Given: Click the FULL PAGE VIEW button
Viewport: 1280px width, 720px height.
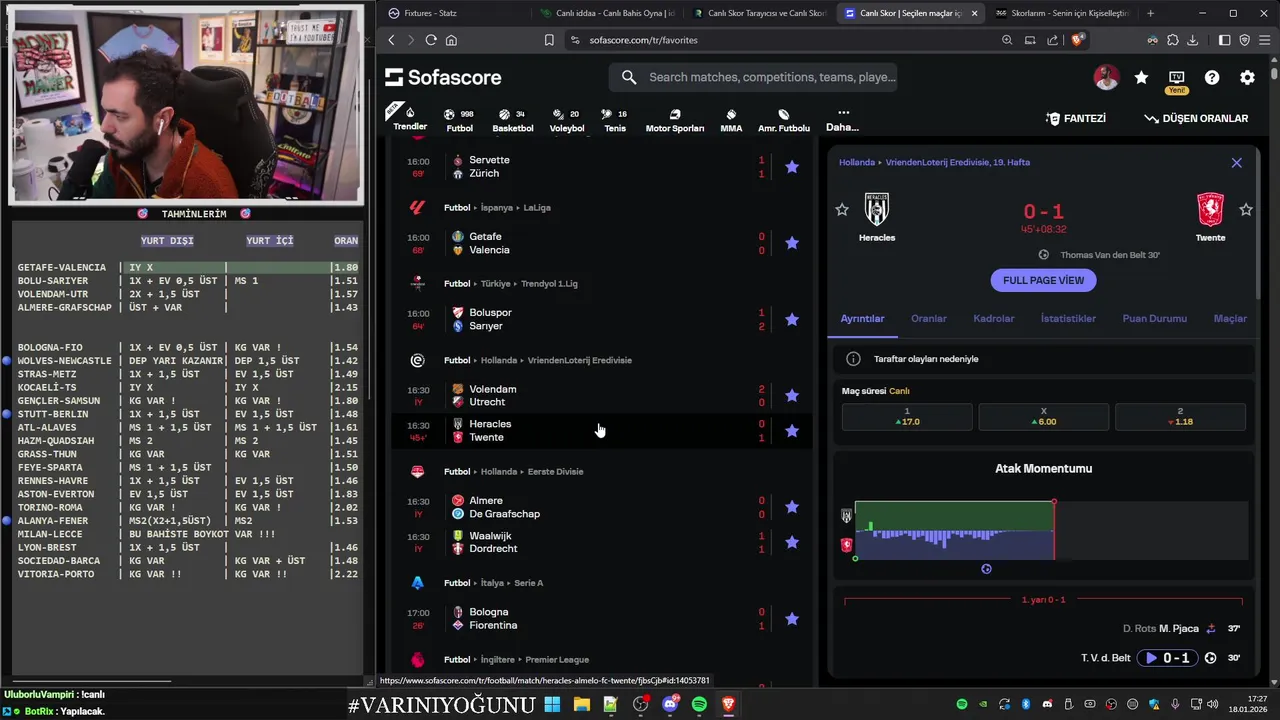Looking at the screenshot, I should (1043, 280).
